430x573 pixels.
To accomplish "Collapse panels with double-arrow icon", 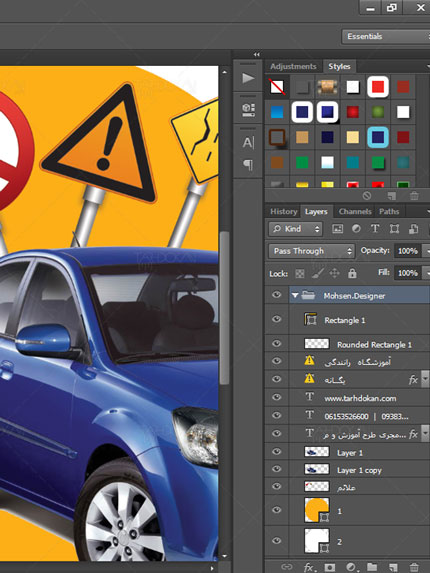I will coord(257,54).
